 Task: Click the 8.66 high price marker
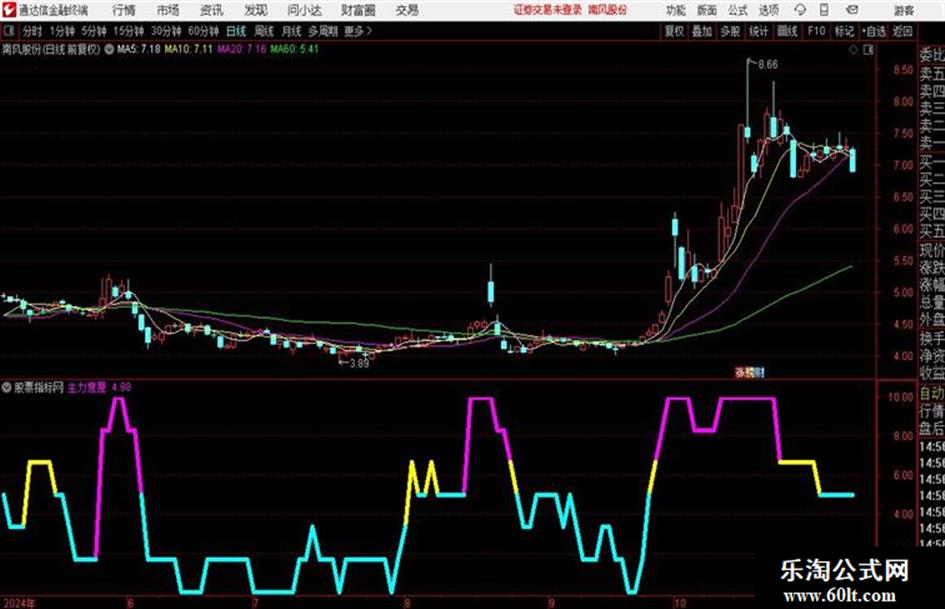click(768, 64)
